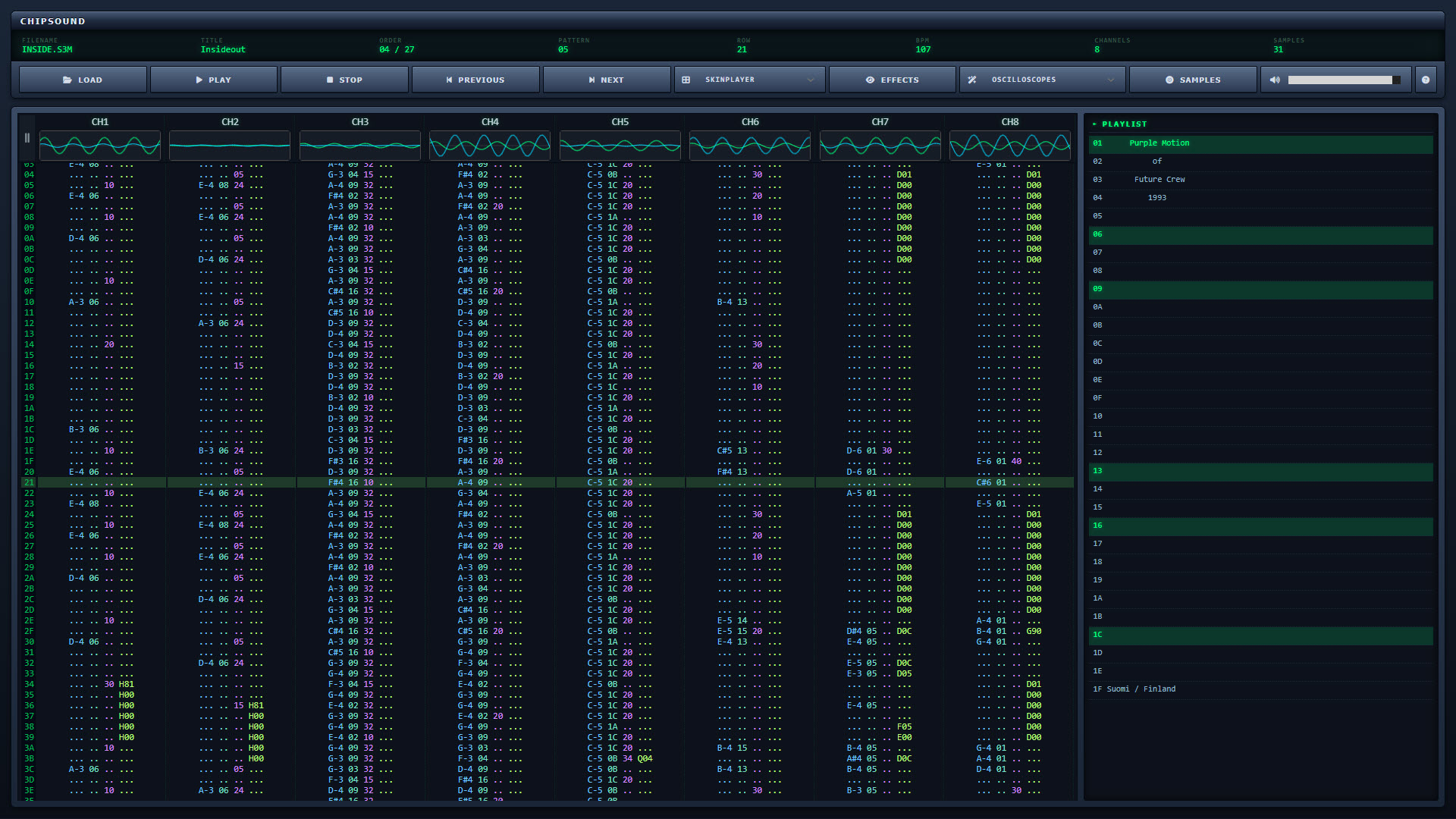Click the CH2 oscilloscope display
The height and width of the screenshot is (819, 1456).
tap(230, 145)
